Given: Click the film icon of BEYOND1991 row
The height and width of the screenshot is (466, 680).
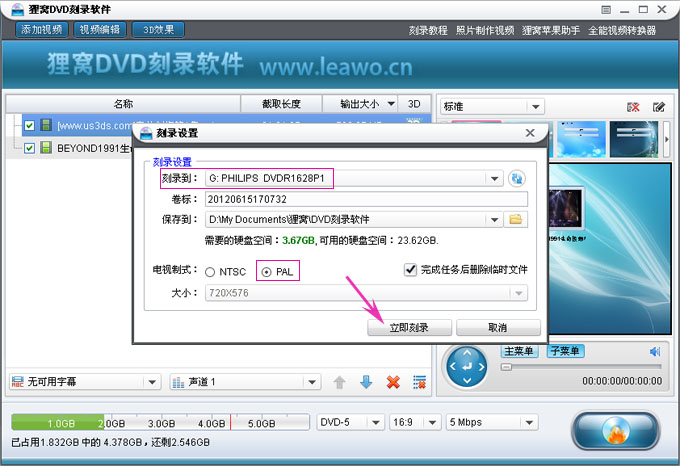Looking at the screenshot, I should [x=46, y=147].
